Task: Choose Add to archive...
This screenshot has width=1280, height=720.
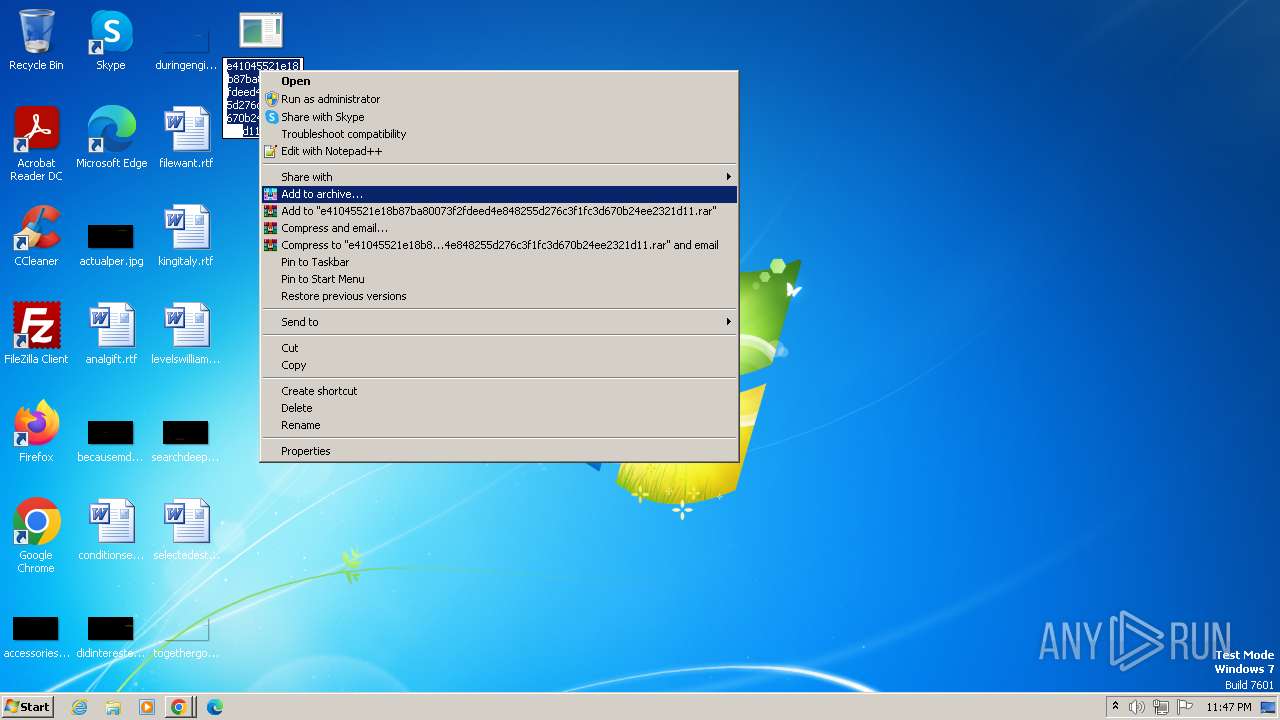Action: [x=499, y=194]
